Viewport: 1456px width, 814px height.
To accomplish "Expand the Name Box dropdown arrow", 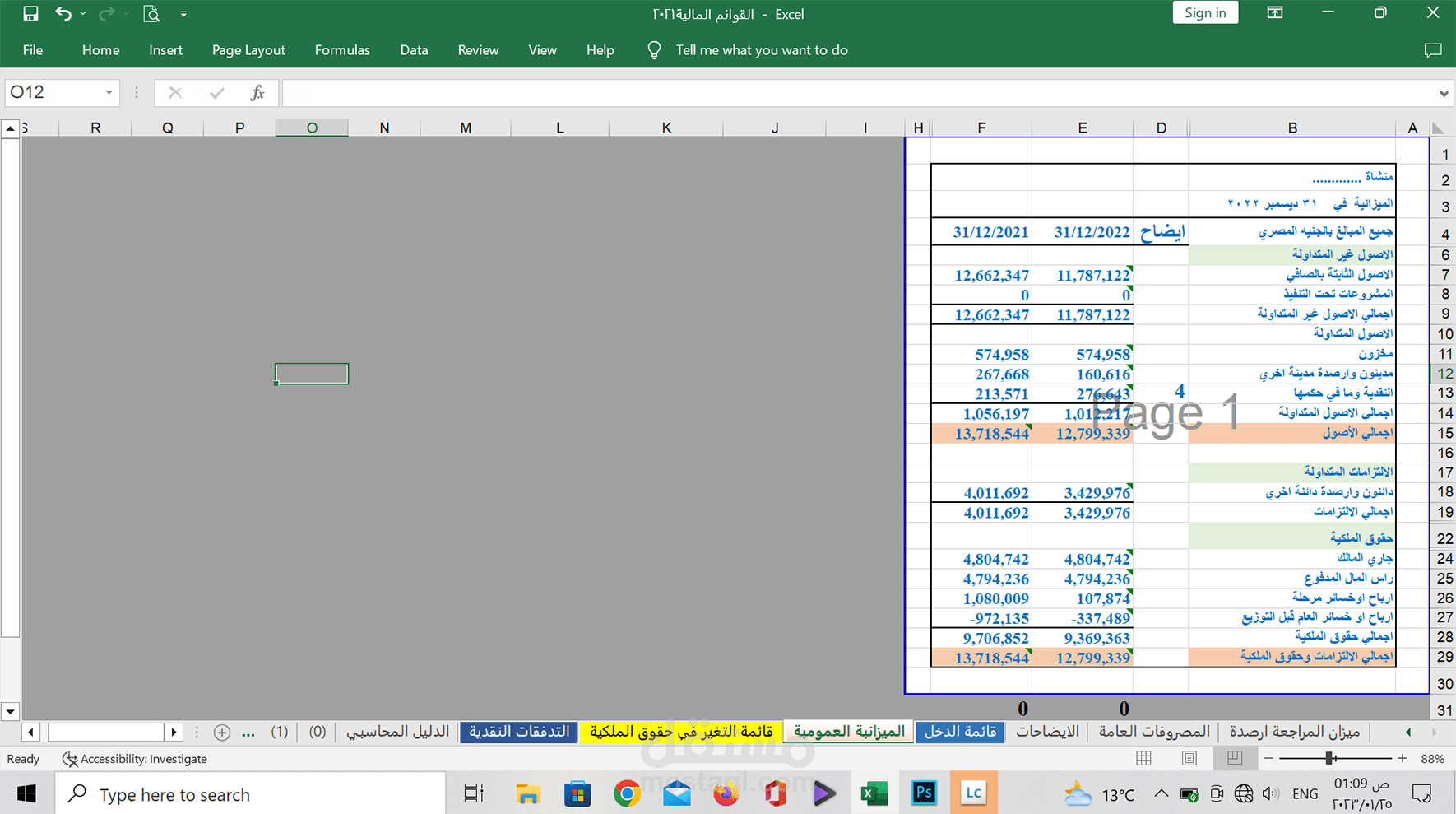I will (109, 93).
